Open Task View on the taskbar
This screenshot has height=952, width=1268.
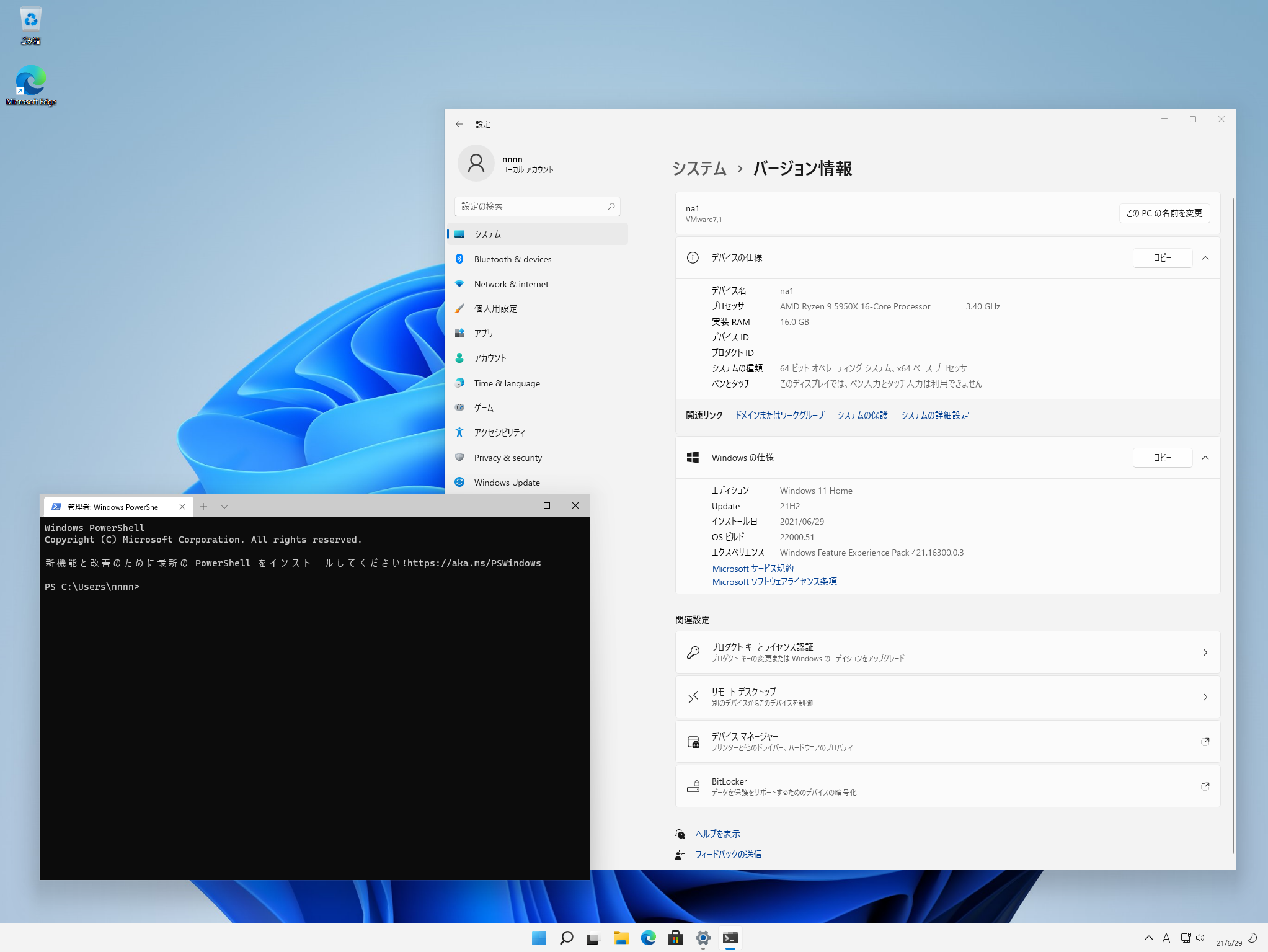[593, 938]
